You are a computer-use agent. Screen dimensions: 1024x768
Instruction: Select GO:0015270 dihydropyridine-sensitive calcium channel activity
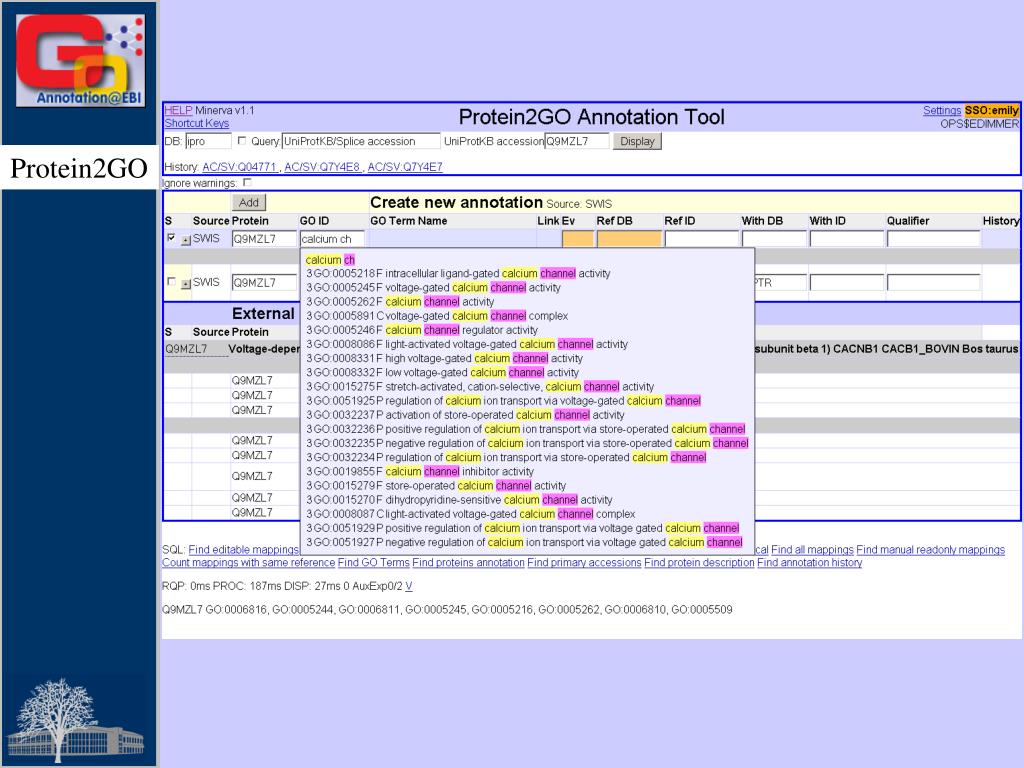459,500
